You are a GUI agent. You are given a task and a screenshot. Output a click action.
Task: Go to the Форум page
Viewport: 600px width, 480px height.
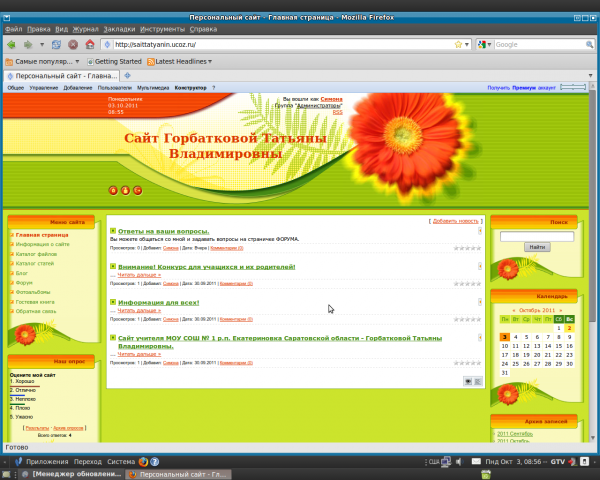(x=24, y=282)
